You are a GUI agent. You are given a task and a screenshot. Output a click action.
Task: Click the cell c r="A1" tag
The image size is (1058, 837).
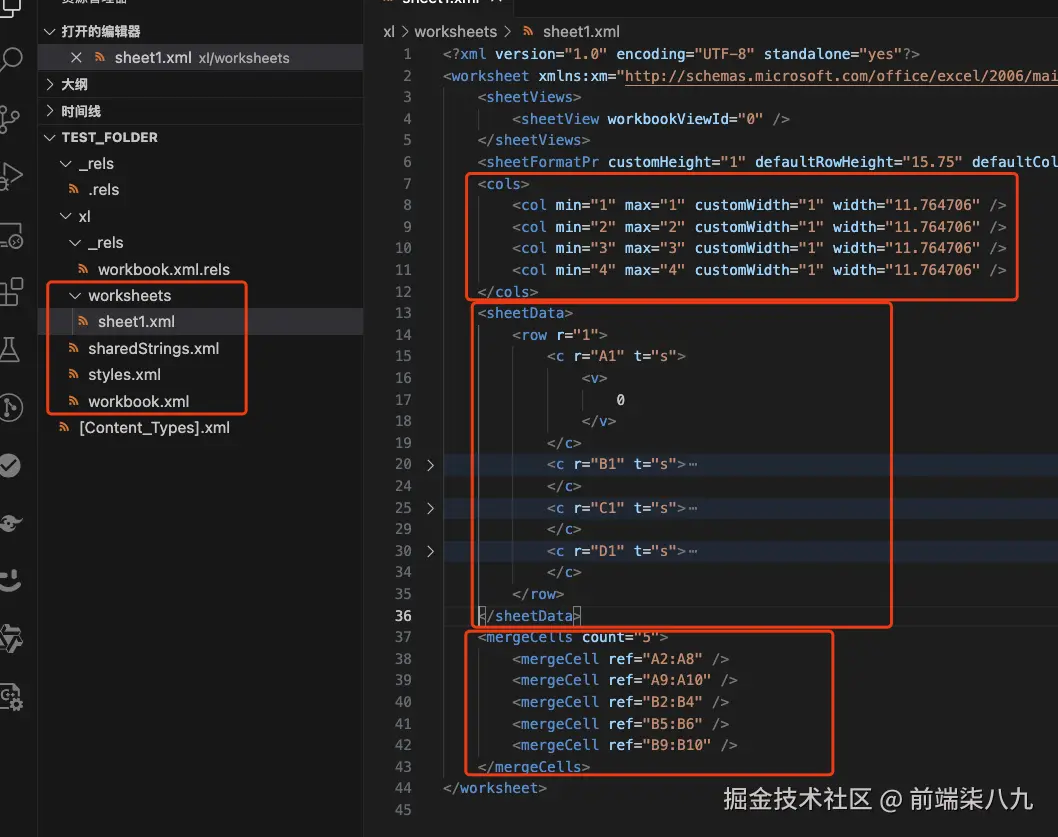(x=616, y=356)
